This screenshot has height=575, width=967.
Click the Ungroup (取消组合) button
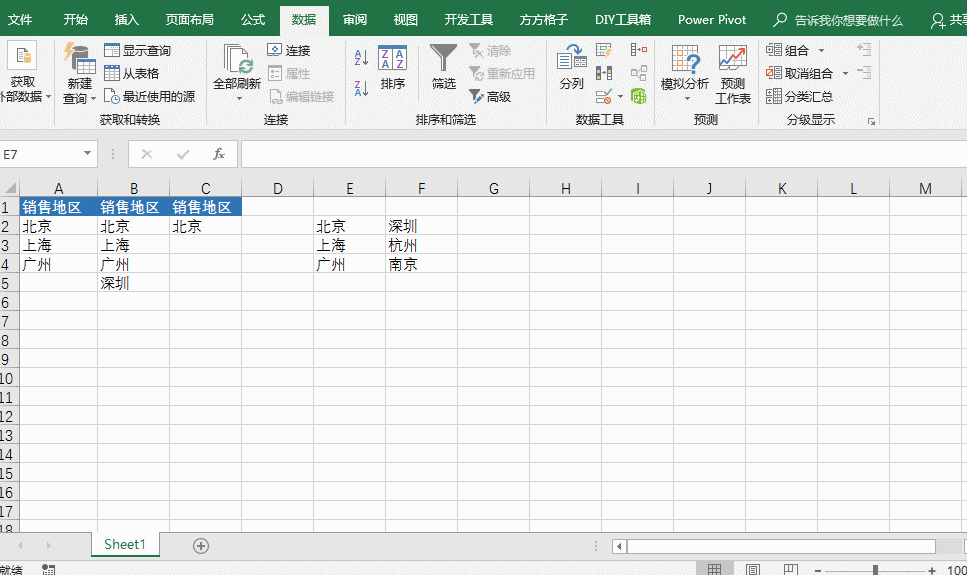[799, 73]
